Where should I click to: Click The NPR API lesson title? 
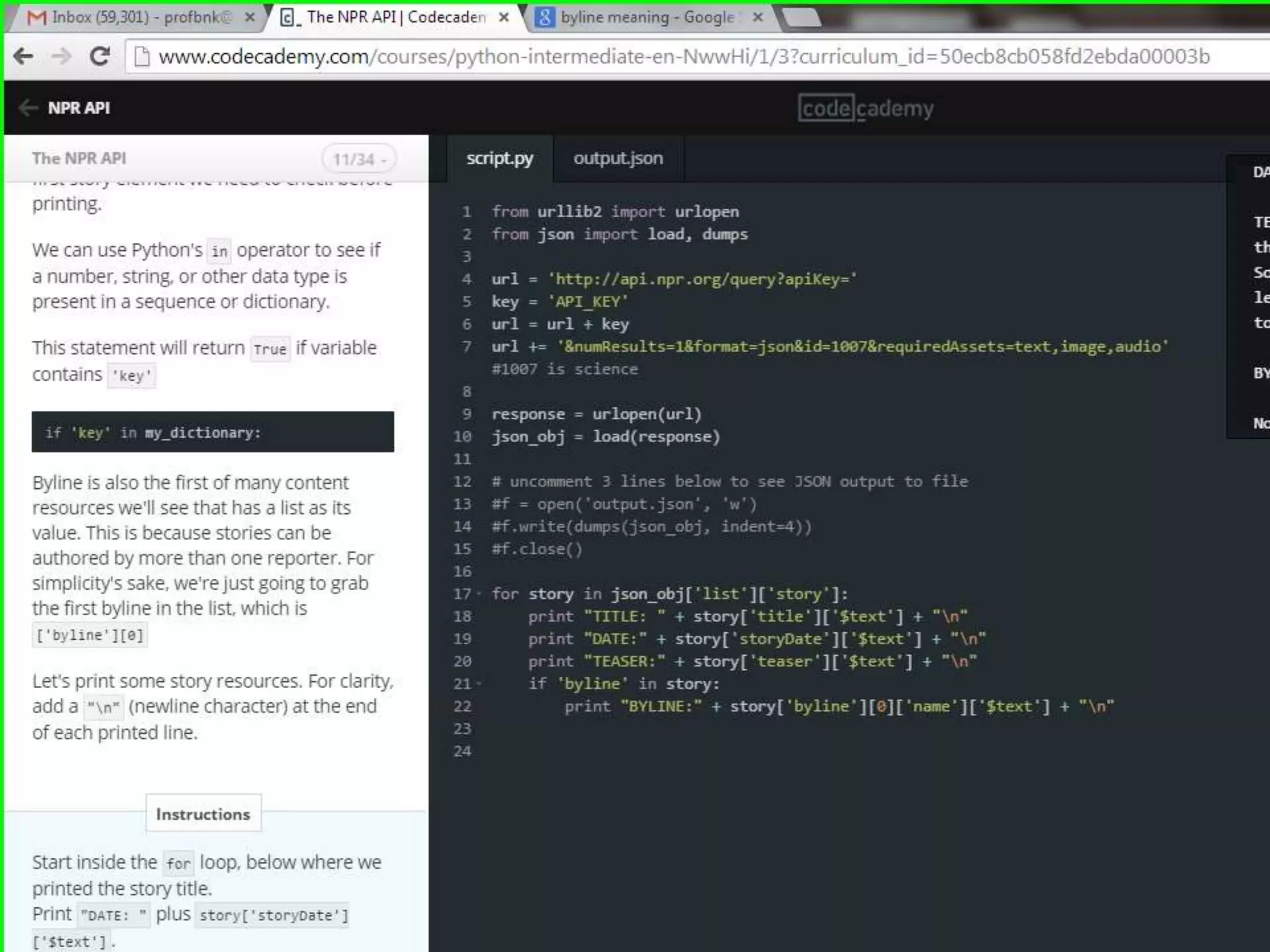click(x=79, y=159)
